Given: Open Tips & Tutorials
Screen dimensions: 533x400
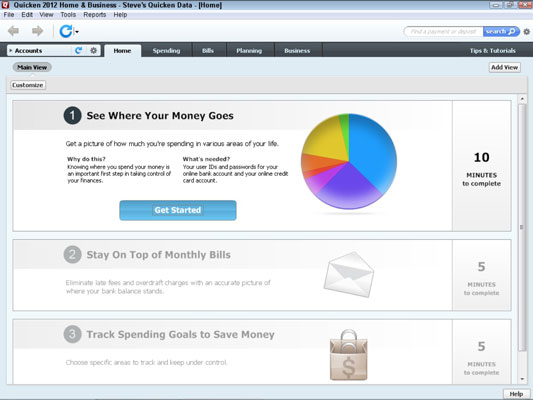Looking at the screenshot, I should [493, 51].
